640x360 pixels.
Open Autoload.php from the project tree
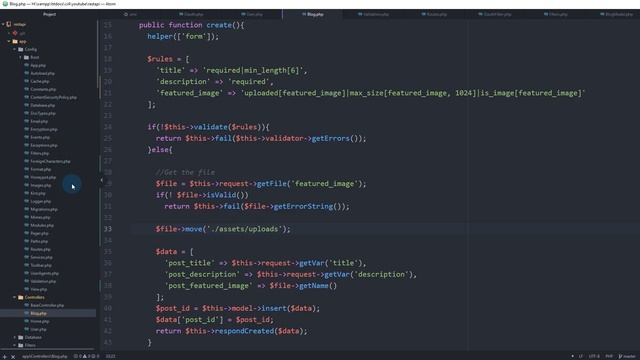(x=42, y=73)
